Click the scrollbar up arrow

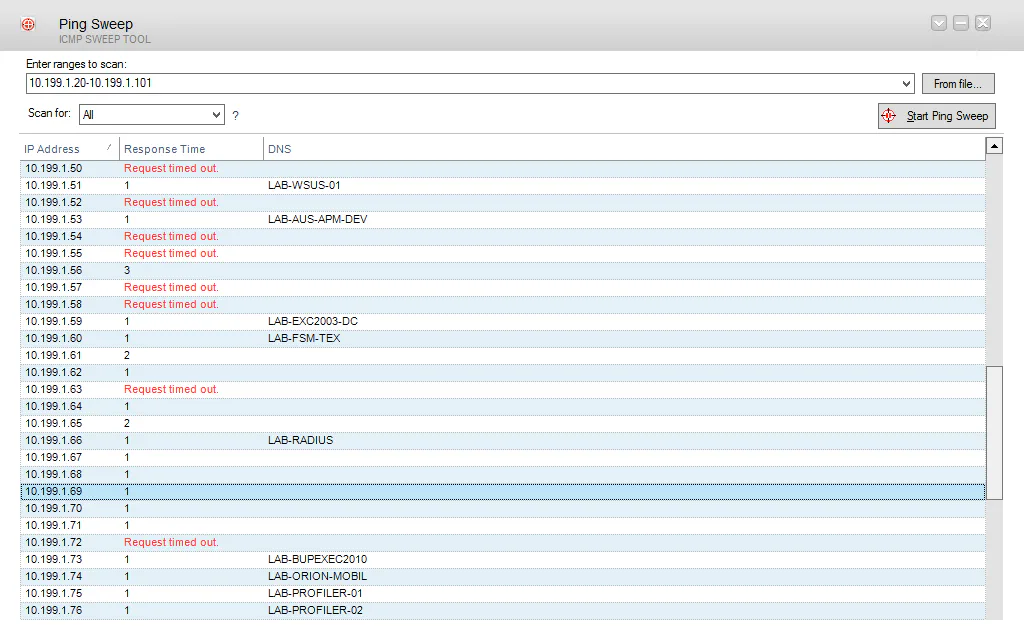click(994, 146)
